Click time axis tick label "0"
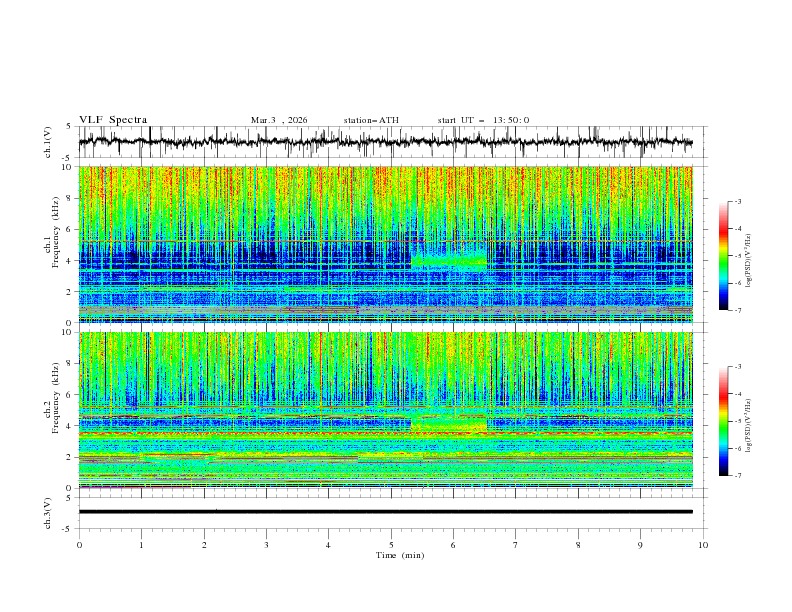Viewport: 792px width, 612px height. click(79, 545)
